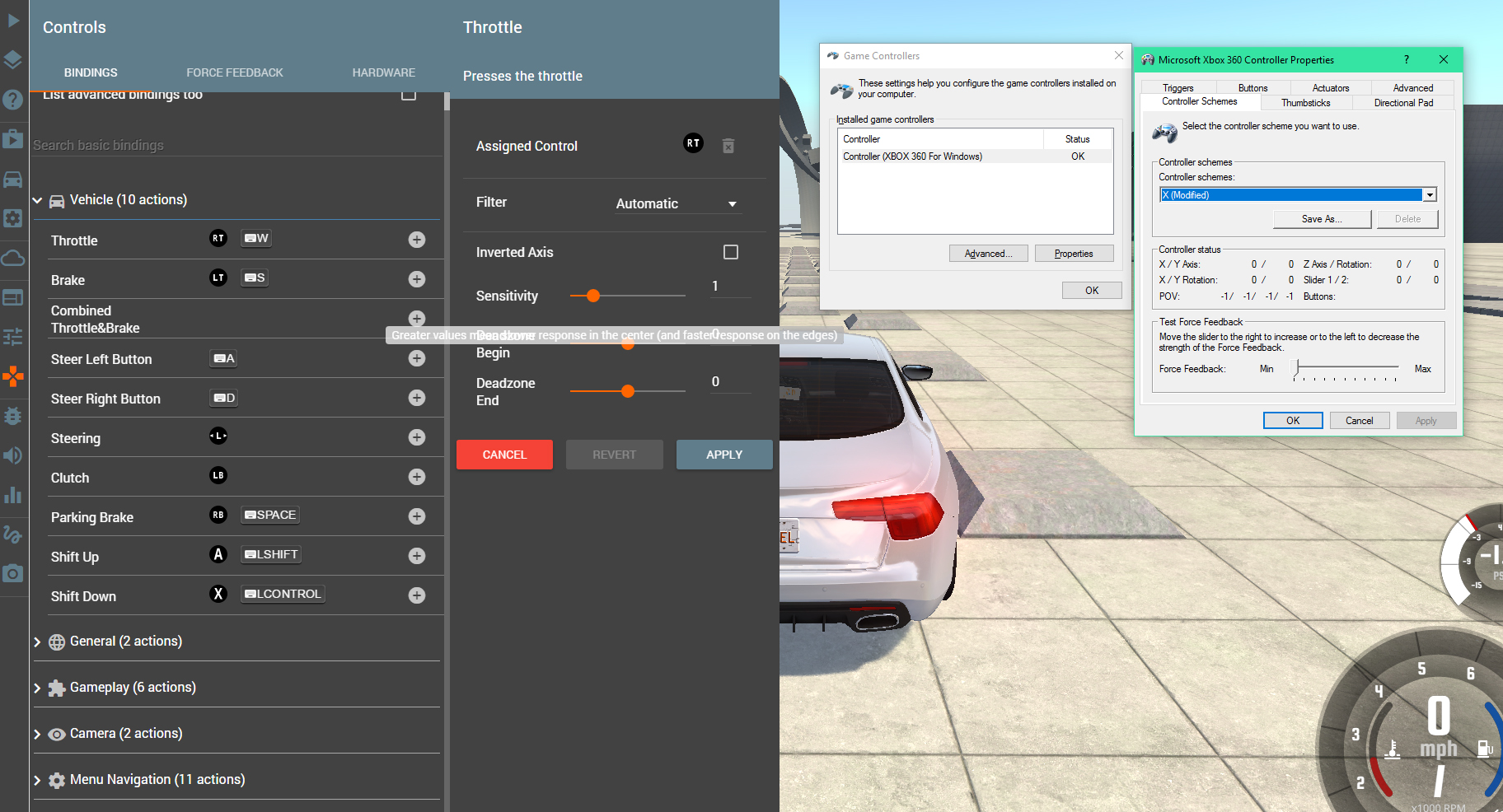Toggle List advanced bindings too checkbox
This screenshot has width=1503, height=812.
[x=409, y=94]
